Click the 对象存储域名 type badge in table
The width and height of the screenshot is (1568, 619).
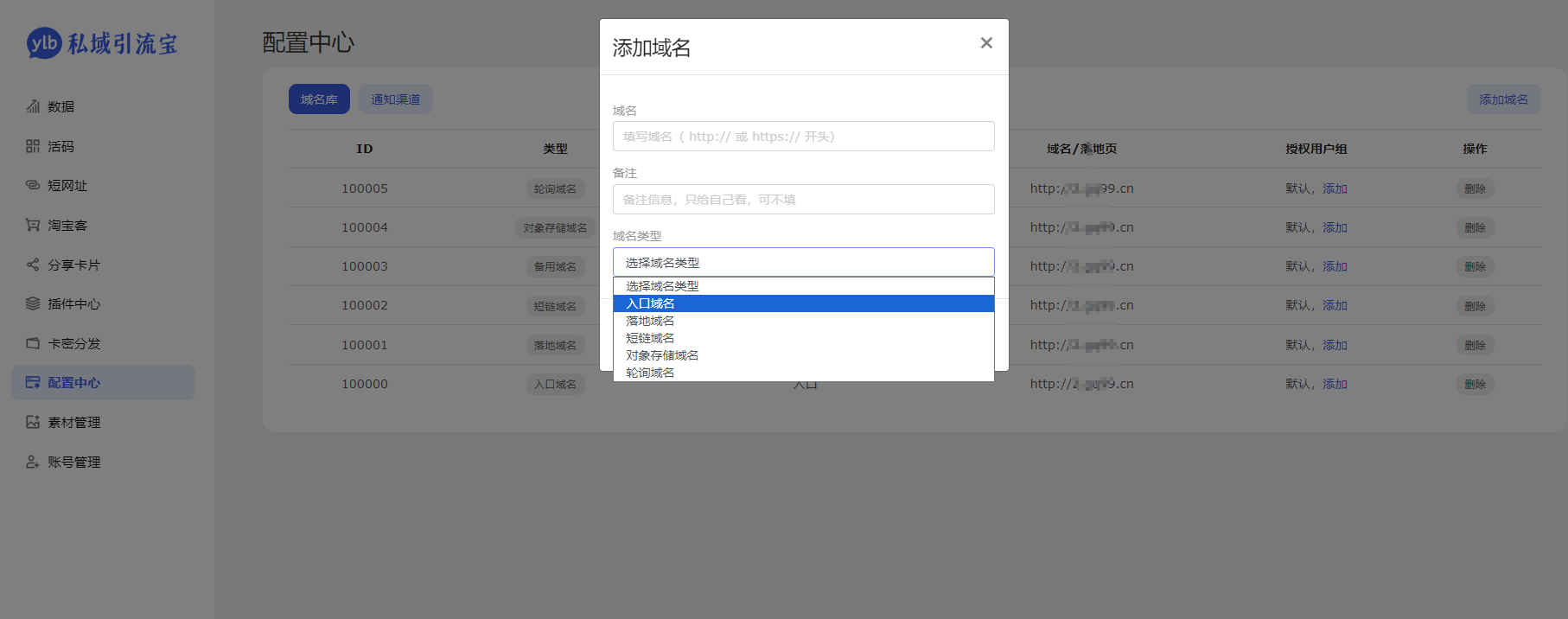pyautogui.click(x=555, y=228)
